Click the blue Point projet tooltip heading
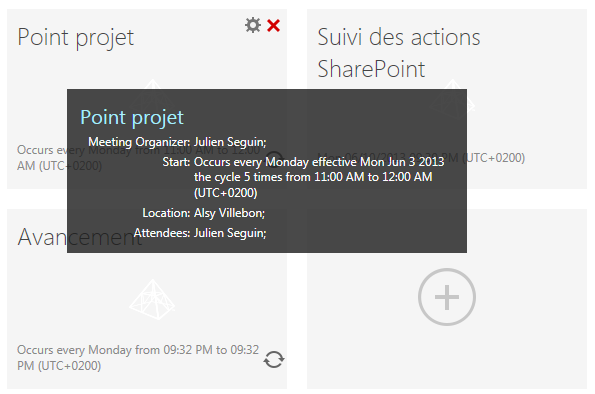This screenshot has height=394, width=595. tap(132, 117)
